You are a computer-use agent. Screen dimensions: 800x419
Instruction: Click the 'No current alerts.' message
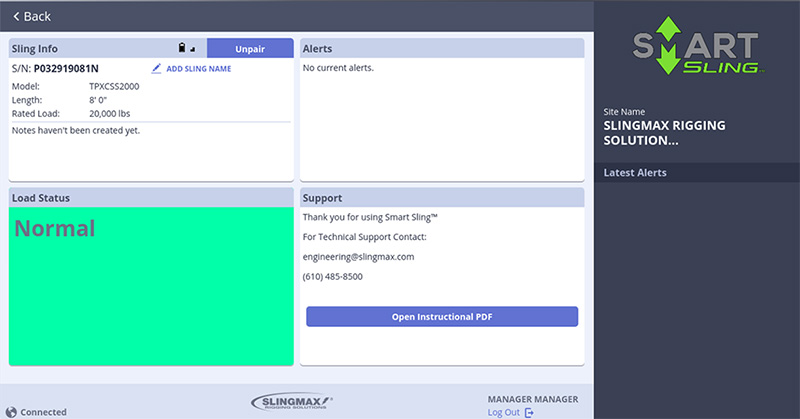[x=338, y=67]
